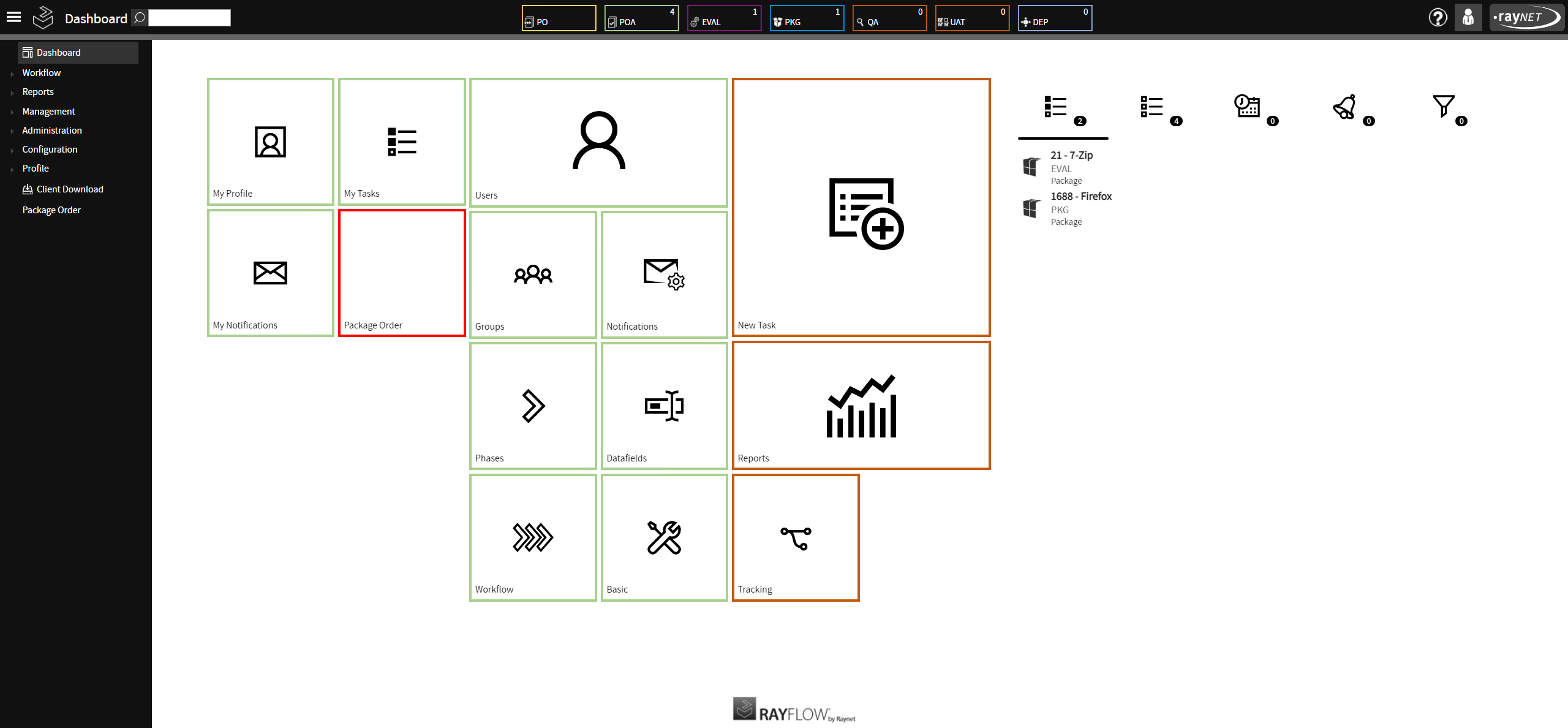Viewport: 1568px width, 728px height.
Task: Click the Datafields management icon
Action: pyautogui.click(x=663, y=405)
